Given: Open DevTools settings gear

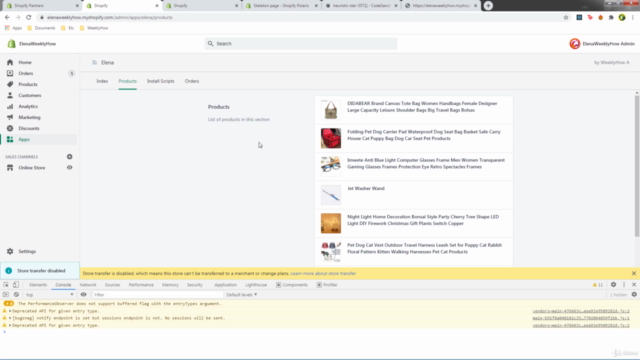Looking at the screenshot, I should point(613,285).
